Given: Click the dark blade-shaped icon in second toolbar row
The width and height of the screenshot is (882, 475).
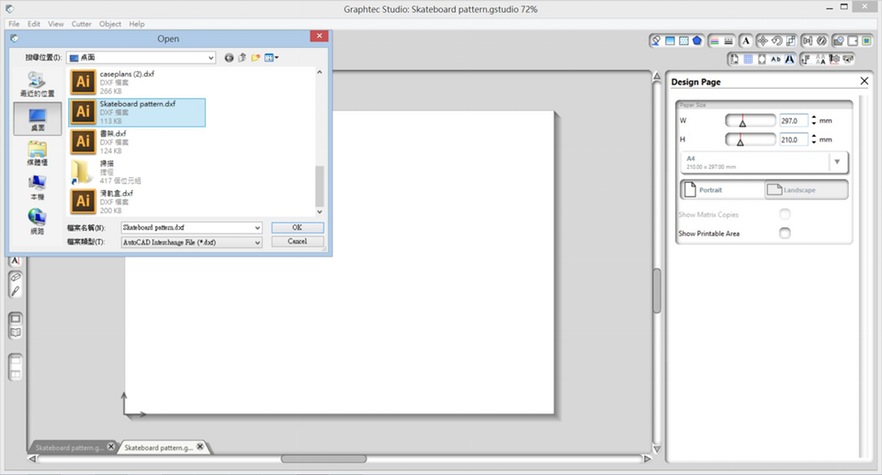Looking at the screenshot, I should coord(790,59).
